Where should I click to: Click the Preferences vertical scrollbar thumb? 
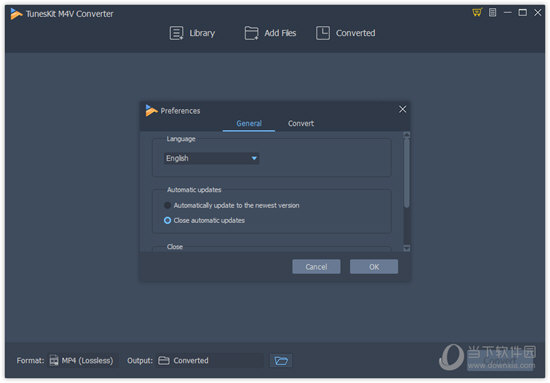point(407,173)
